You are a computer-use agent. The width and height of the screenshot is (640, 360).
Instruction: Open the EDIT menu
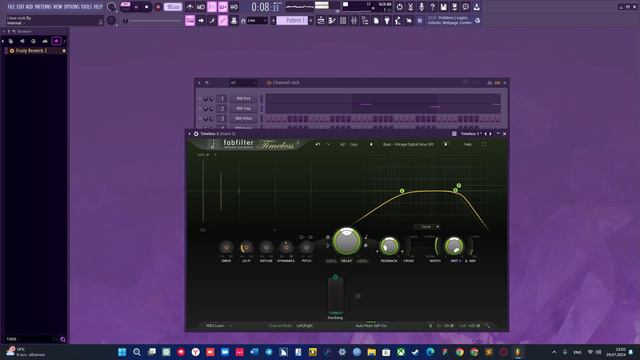coord(20,7)
